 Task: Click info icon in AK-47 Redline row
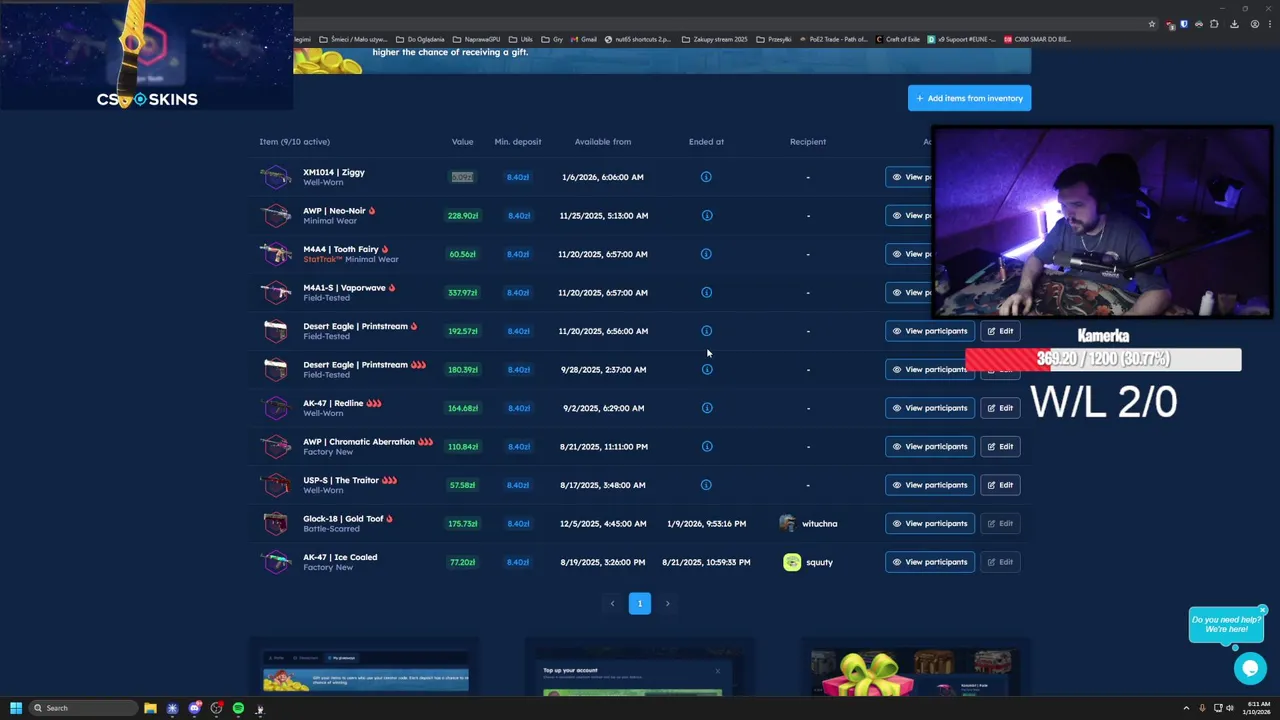pos(706,408)
